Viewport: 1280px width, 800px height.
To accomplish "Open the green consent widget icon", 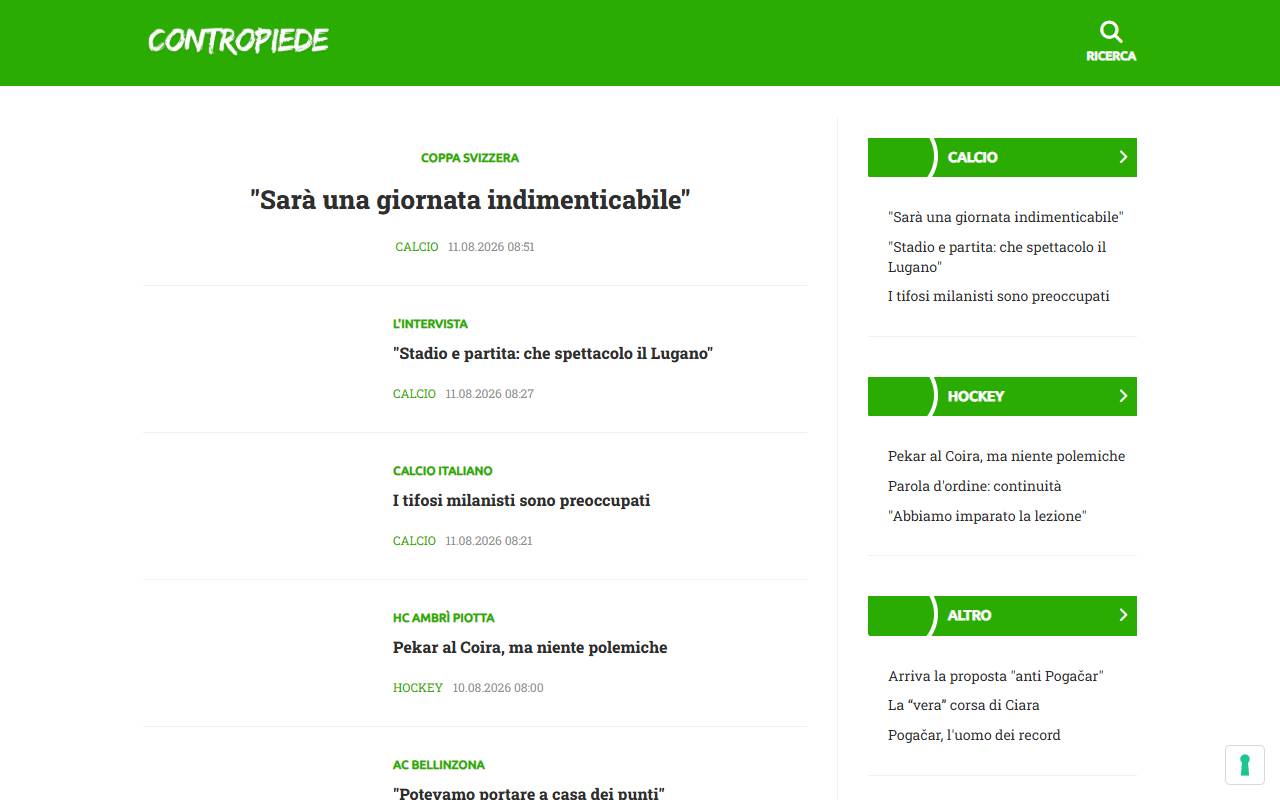I will pyautogui.click(x=1245, y=765).
